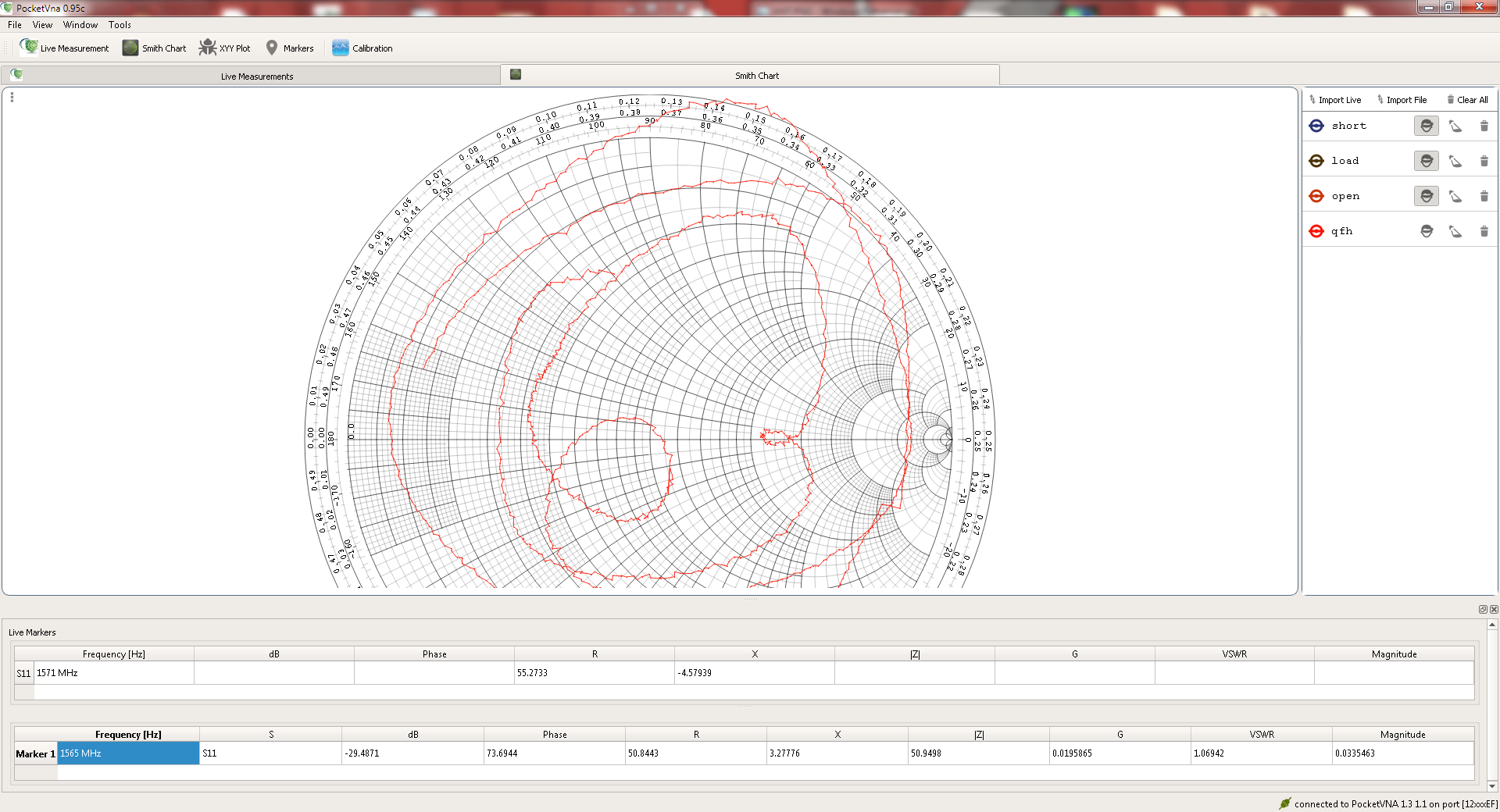Screen dimensions: 1500x812
Task: Click the VSWR column header in Live Markers
Action: coord(1234,654)
